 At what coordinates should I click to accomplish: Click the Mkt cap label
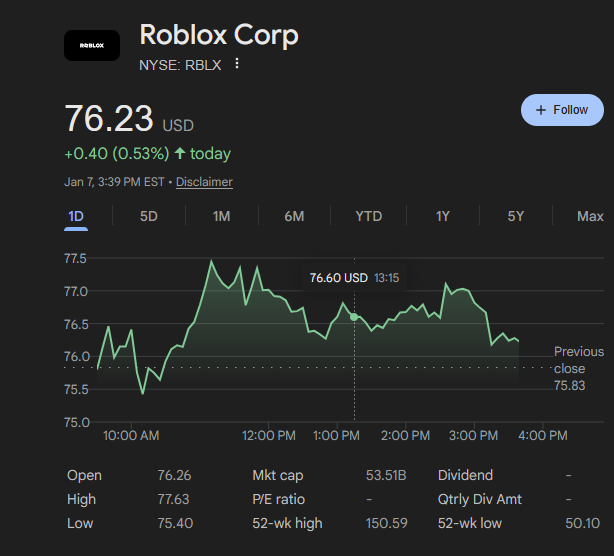click(x=278, y=475)
